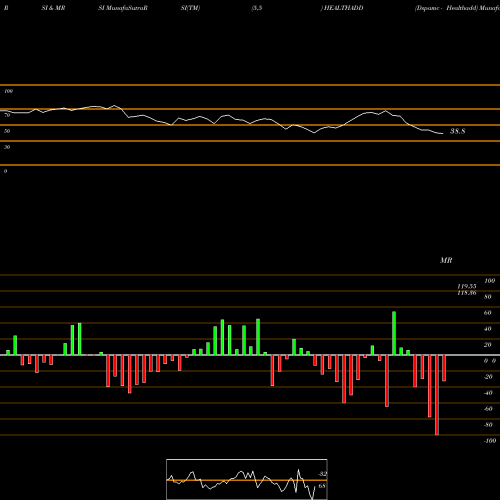Click the longest red bar reaching -100
Viewport: 500px width, 500px height.
click(437, 395)
